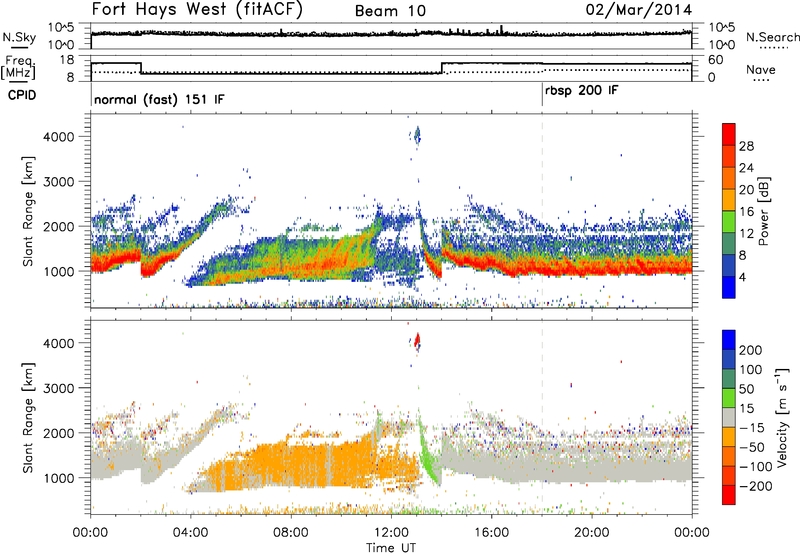Click the 'Power [dB]' color bar label
Image resolution: width=800 pixels, height=554 pixels.
[x=763, y=211]
